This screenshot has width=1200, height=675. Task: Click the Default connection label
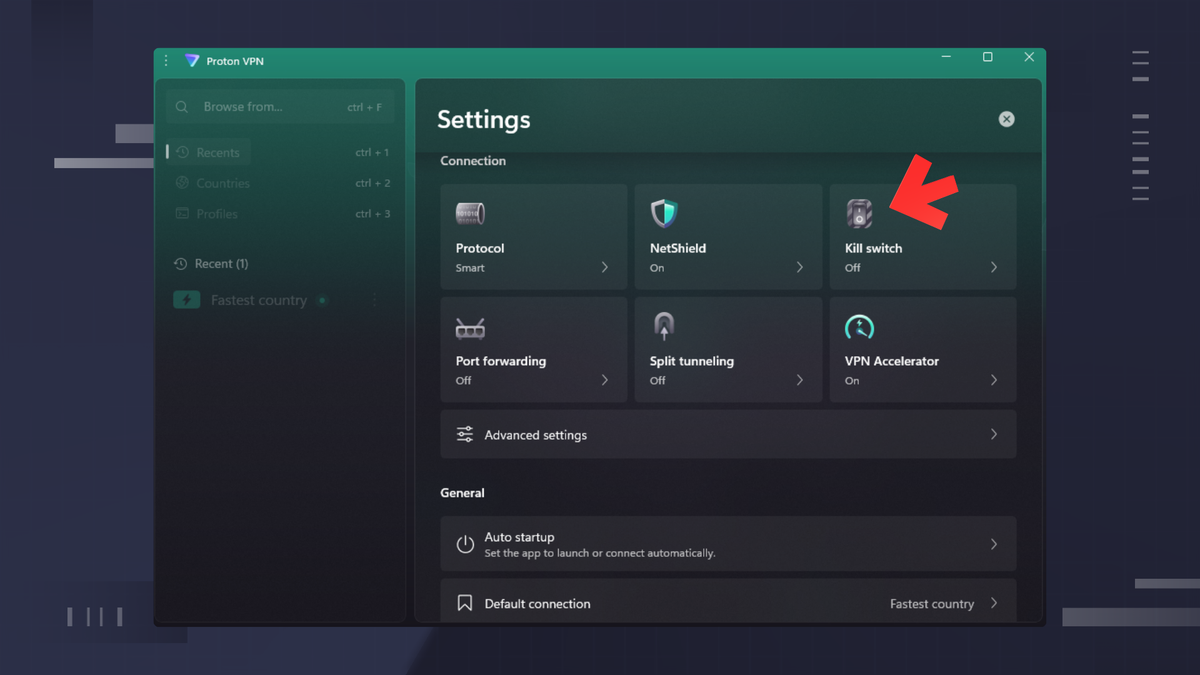pyautogui.click(x=537, y=604)
